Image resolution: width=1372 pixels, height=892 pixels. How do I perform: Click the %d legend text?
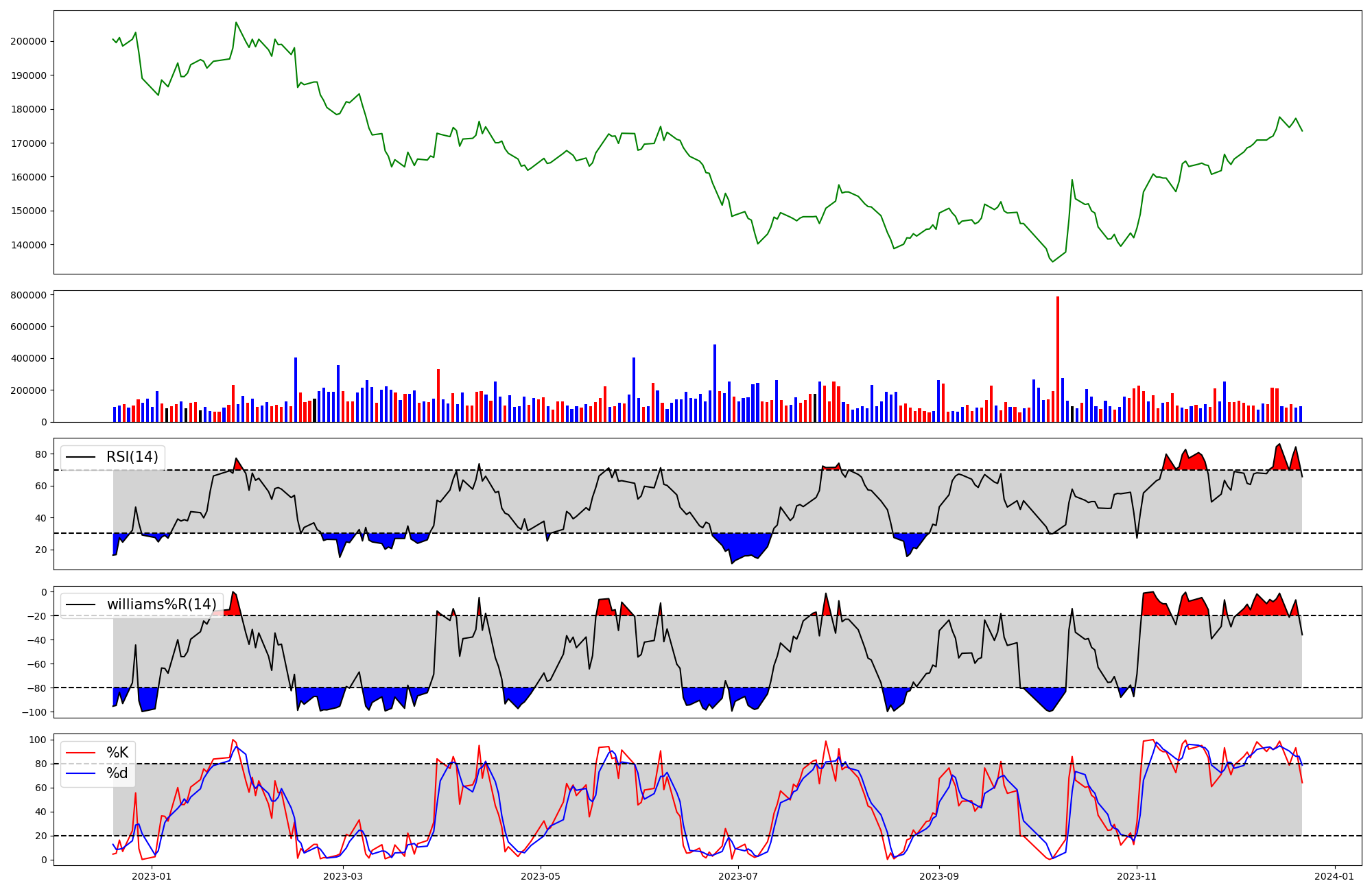click(117, 773)
